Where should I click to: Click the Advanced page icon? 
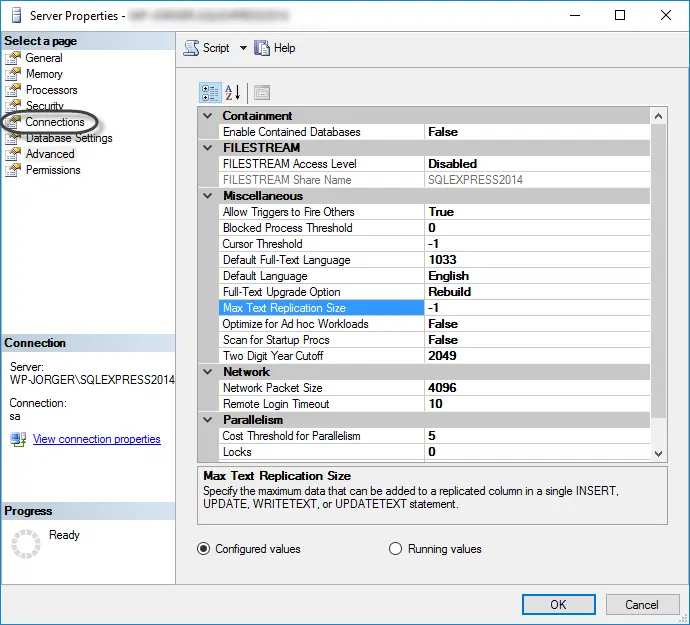coord(13,154)
